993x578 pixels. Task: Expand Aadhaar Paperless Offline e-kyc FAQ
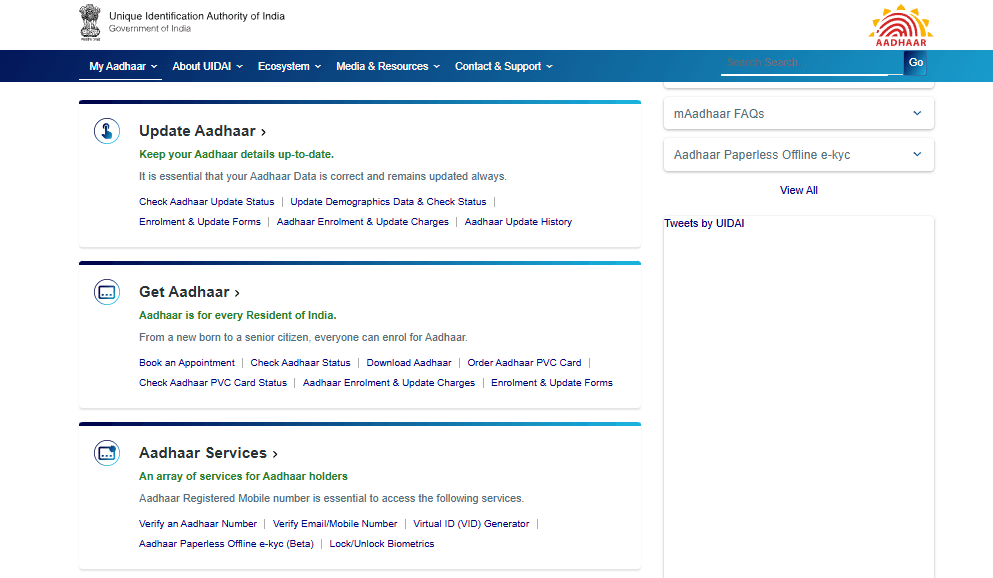point(799,154)
